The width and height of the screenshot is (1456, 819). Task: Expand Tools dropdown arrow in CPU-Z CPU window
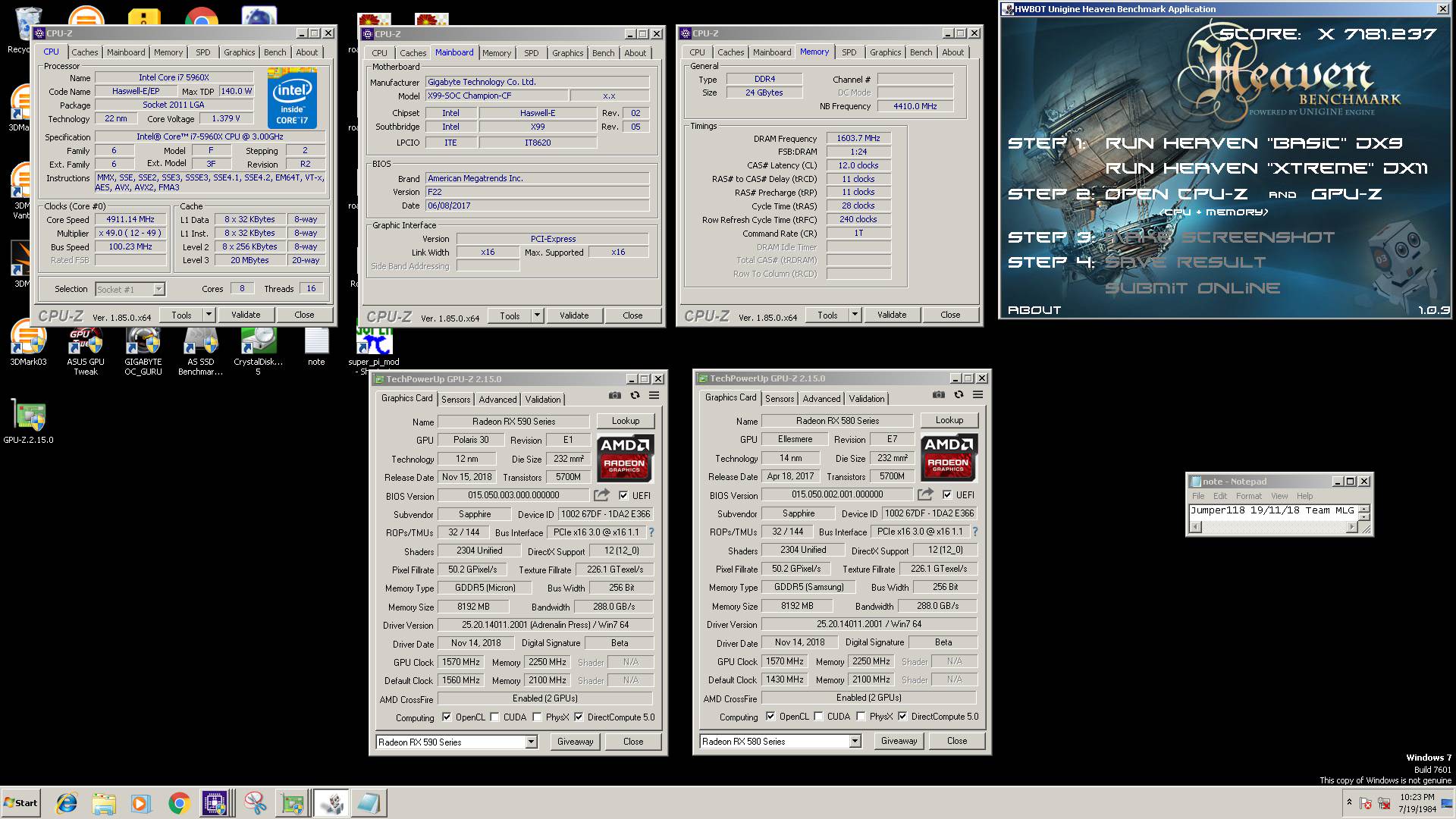click(209, 315)
